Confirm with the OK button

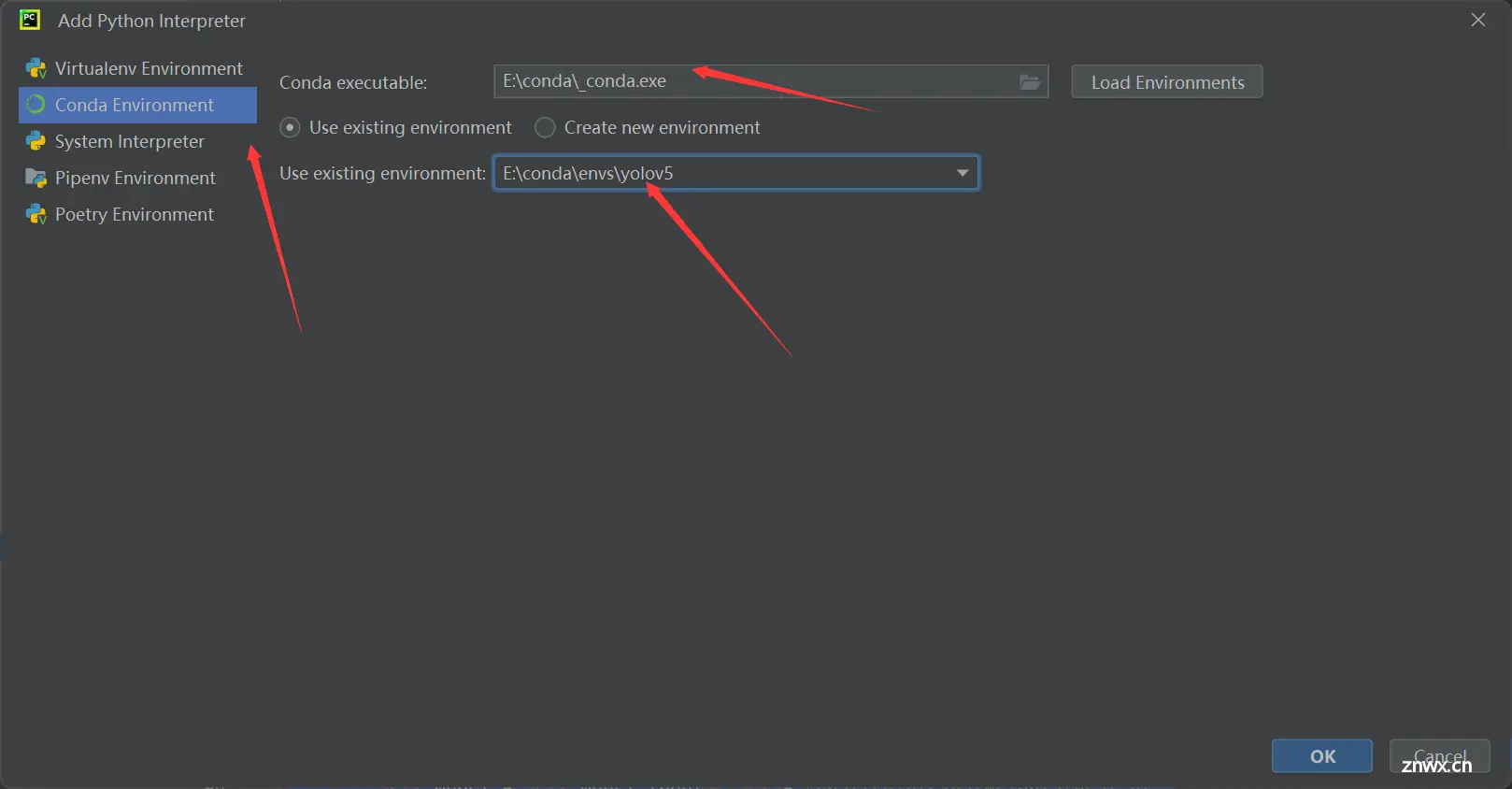(x=1322, y=756)
